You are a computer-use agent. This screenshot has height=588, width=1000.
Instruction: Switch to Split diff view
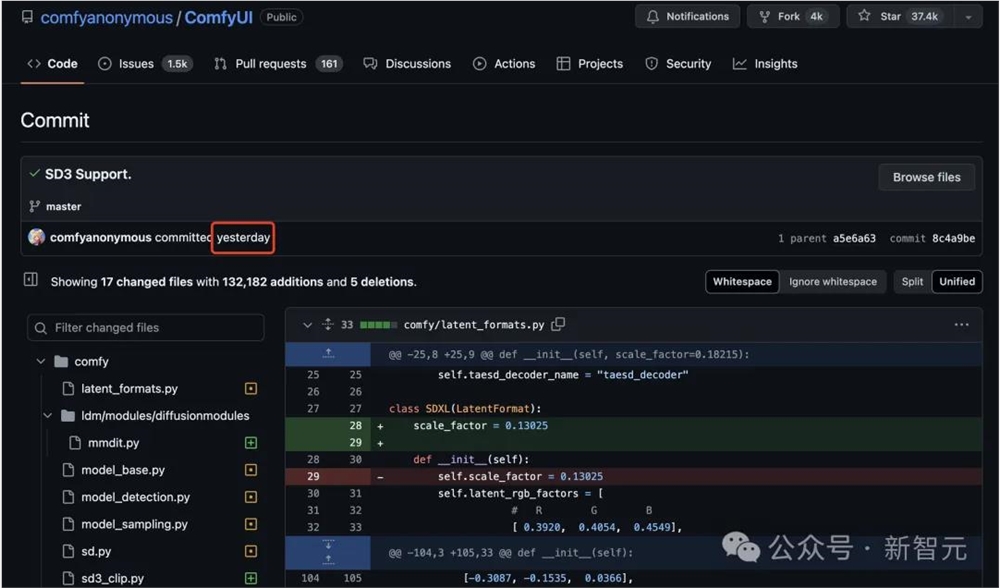pyautogui.click(x=912, y=281)
